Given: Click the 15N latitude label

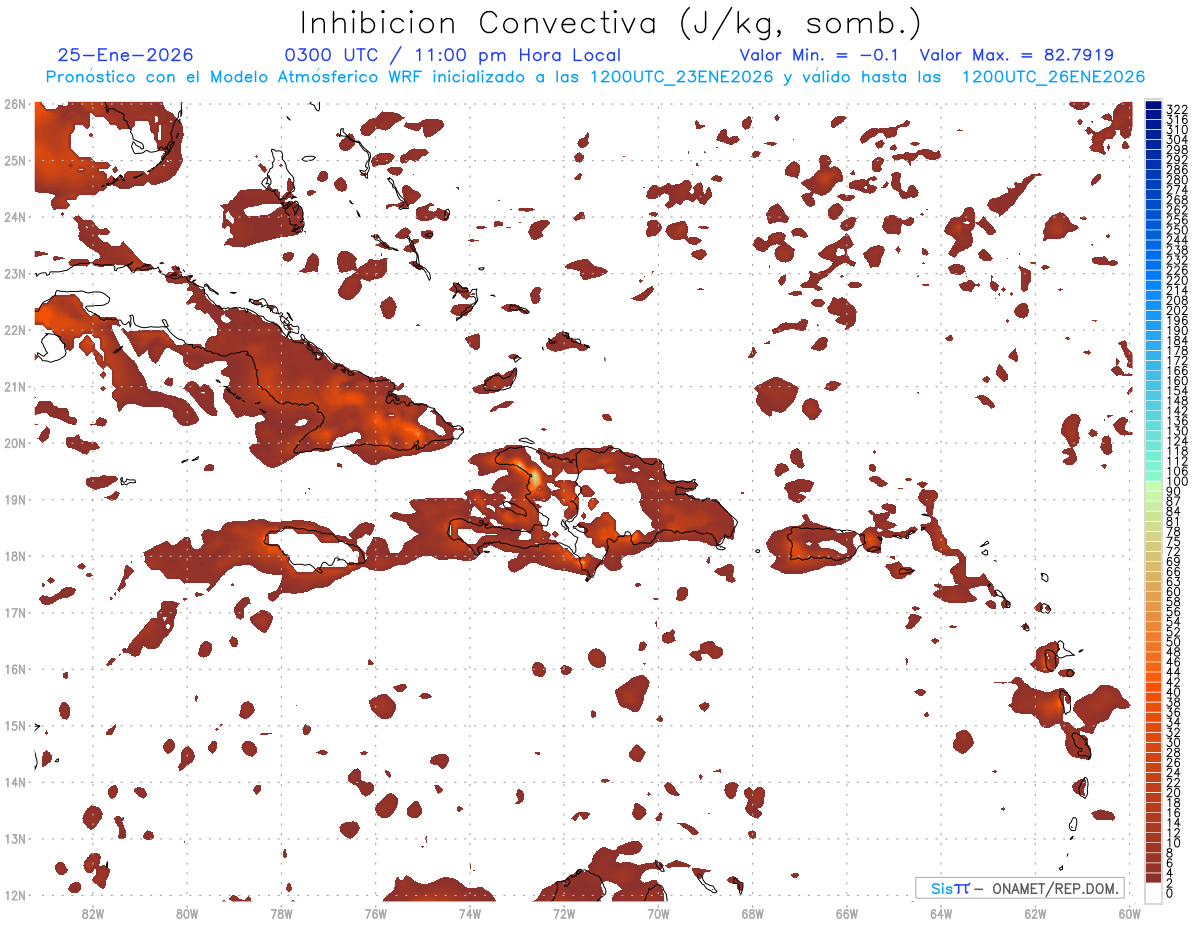Looking at the screenshot, I should (15, 725).
